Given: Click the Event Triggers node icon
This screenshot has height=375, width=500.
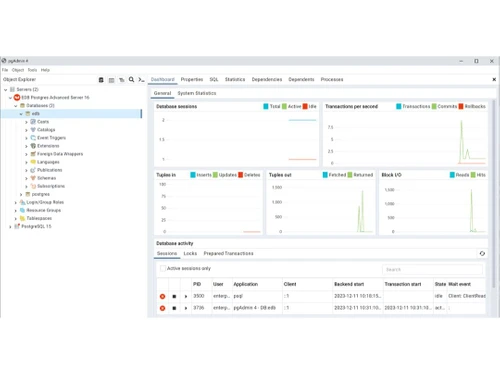Looking at the screenshot, I should tap(33, 138).
